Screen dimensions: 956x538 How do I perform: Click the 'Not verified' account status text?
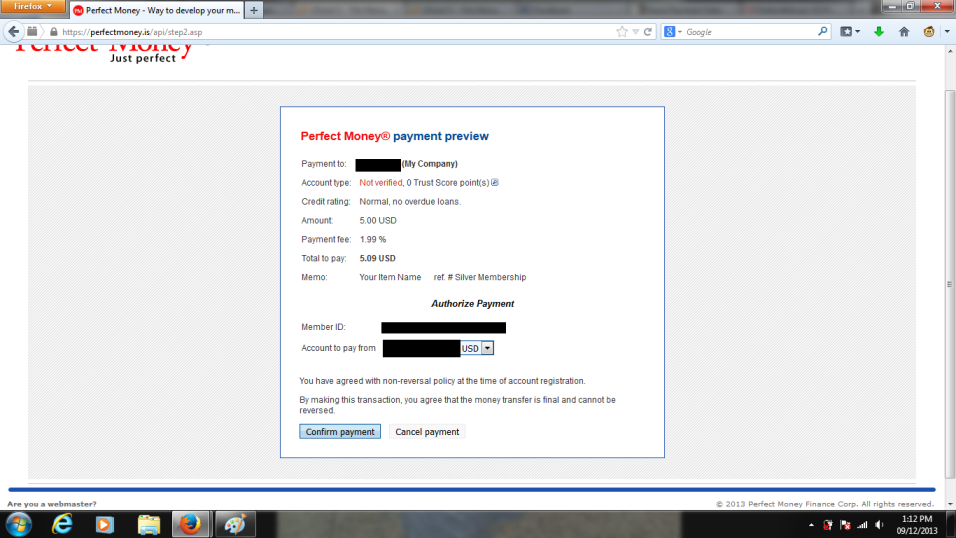pos(380,182)
